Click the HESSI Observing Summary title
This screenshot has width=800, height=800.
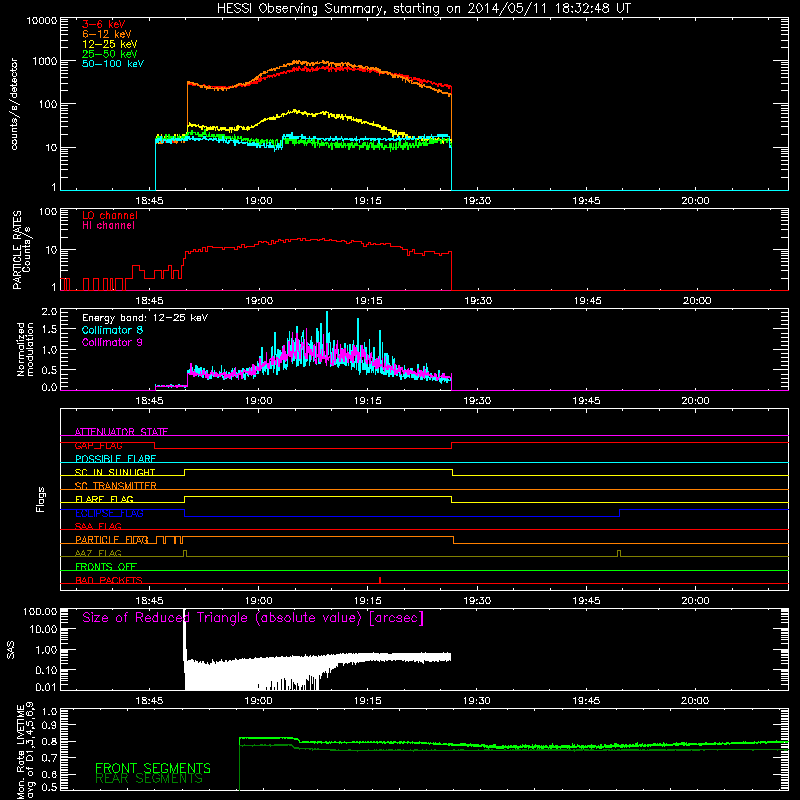point(423,9)
